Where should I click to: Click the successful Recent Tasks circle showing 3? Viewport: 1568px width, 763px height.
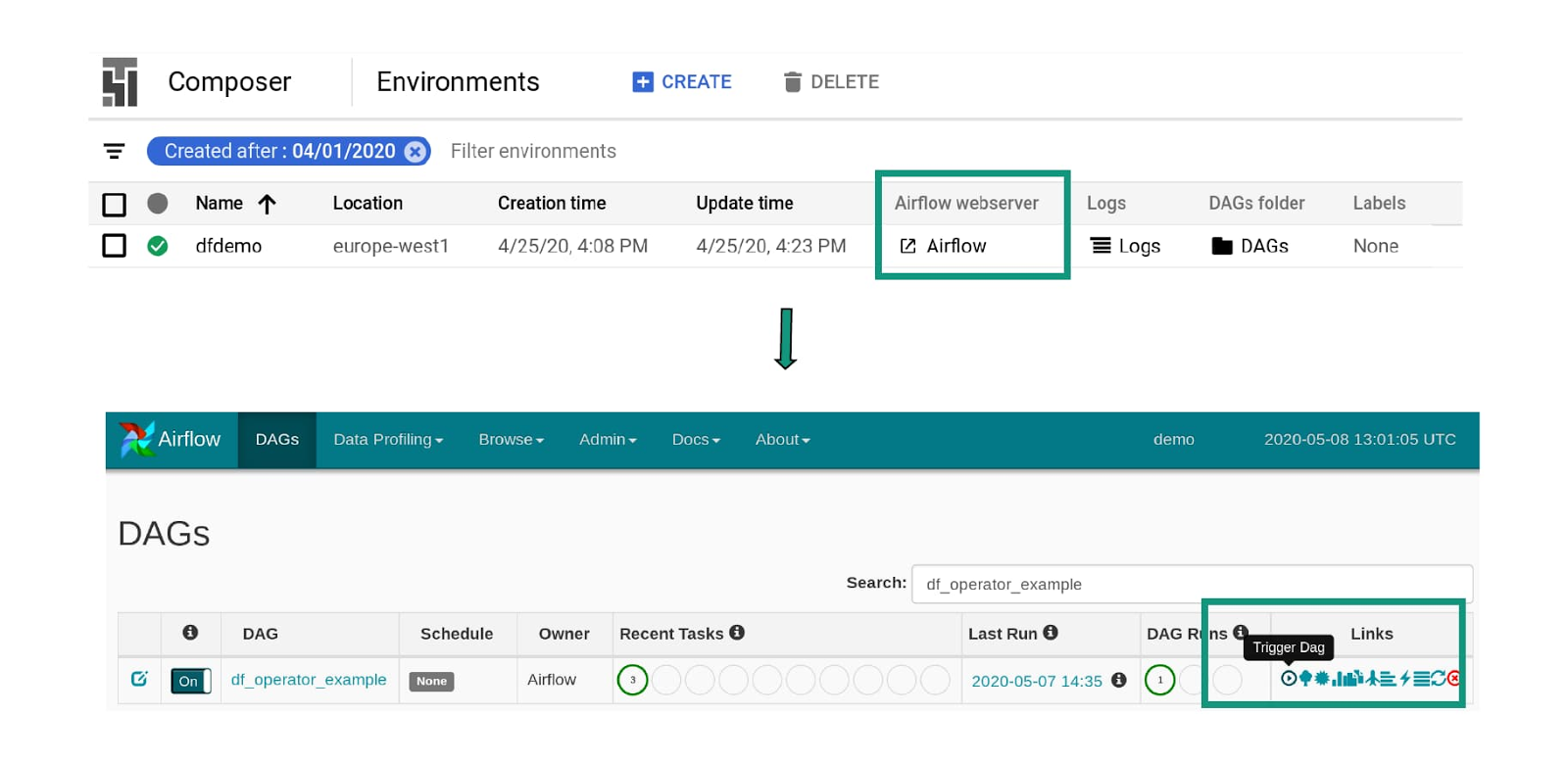pos(632,680)
